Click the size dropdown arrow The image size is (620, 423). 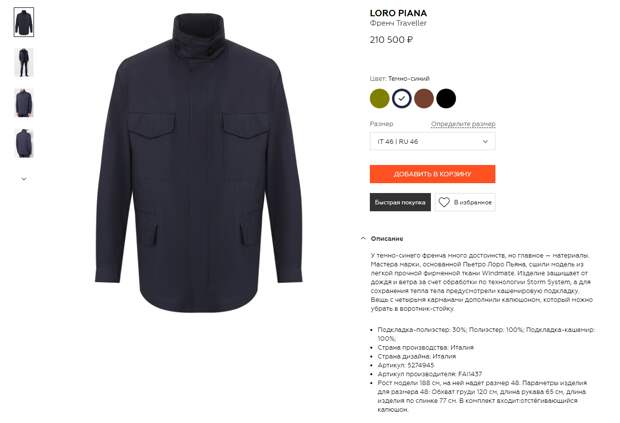(x=485, y=142)
